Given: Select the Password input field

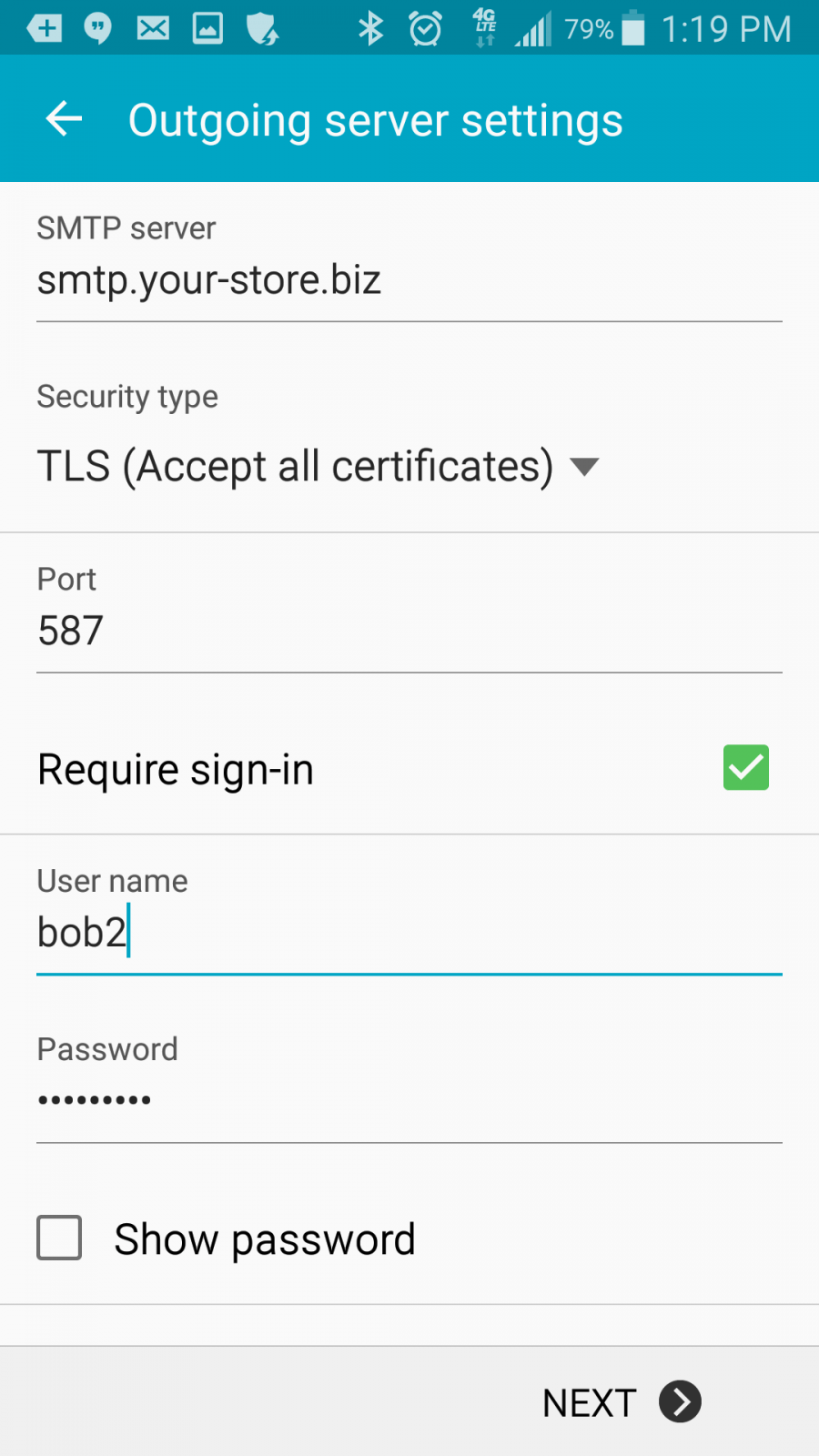Looking at the screenshot, I should pos(409,1102).
